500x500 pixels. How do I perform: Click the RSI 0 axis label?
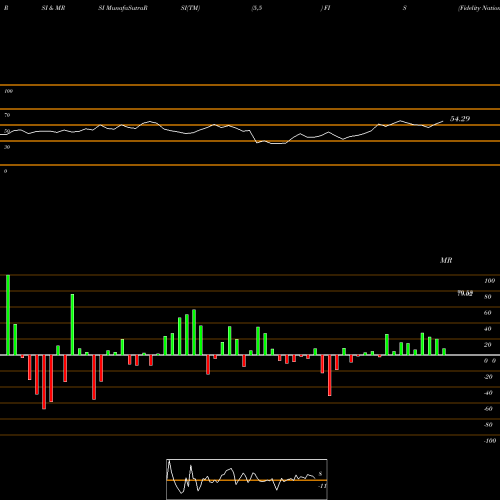tap(5, 171)
